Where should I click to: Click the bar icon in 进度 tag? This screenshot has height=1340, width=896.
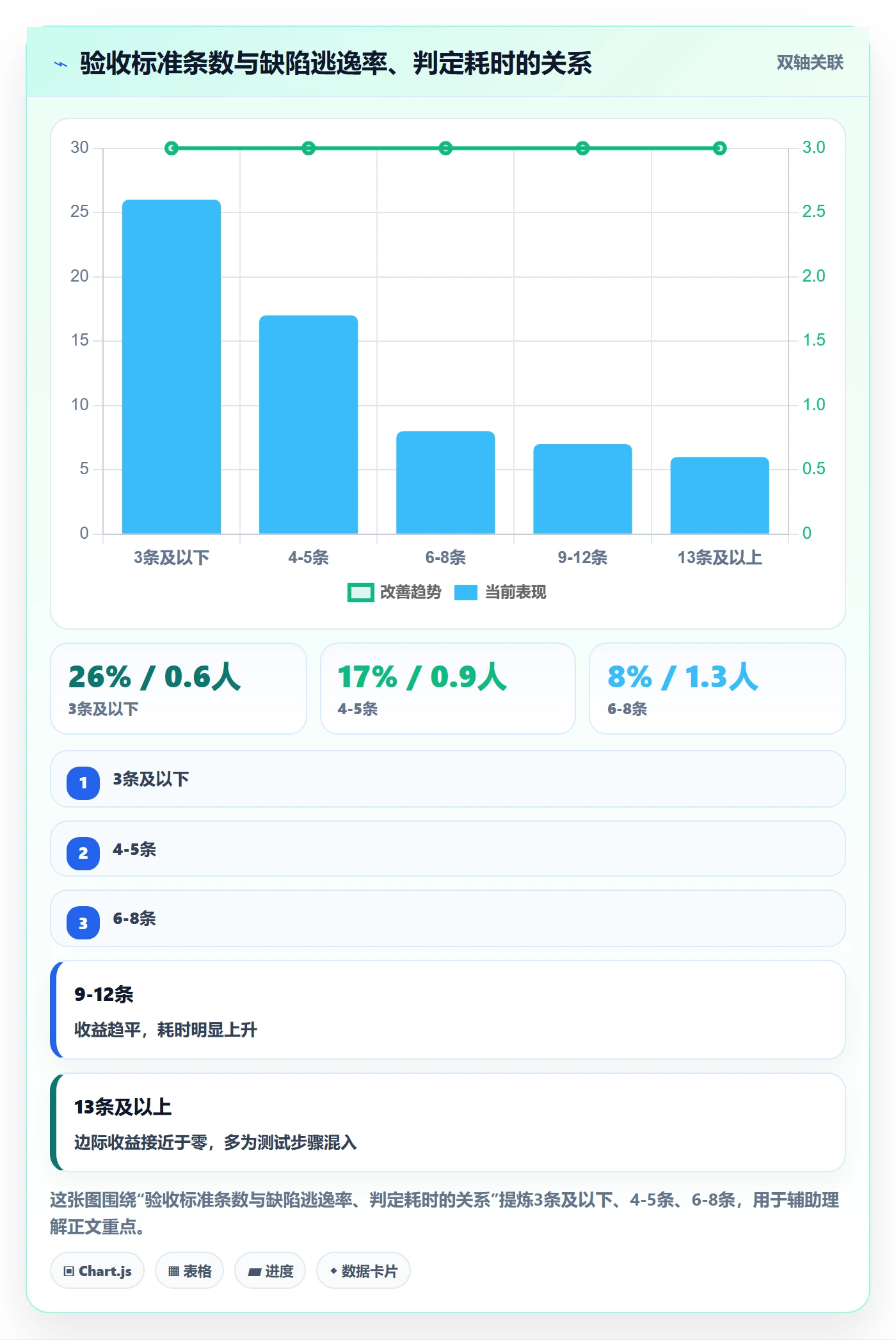pyautogui.click(x=254, y=1272)
